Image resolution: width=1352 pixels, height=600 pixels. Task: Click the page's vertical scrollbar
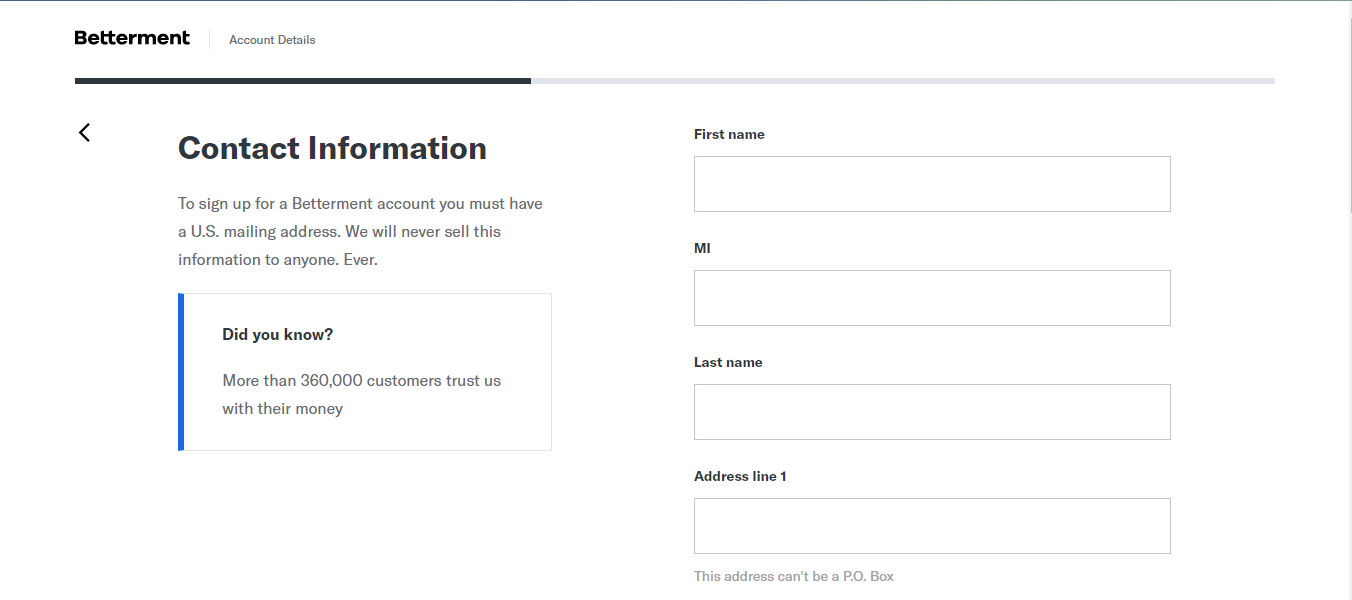coord(1350,110)
